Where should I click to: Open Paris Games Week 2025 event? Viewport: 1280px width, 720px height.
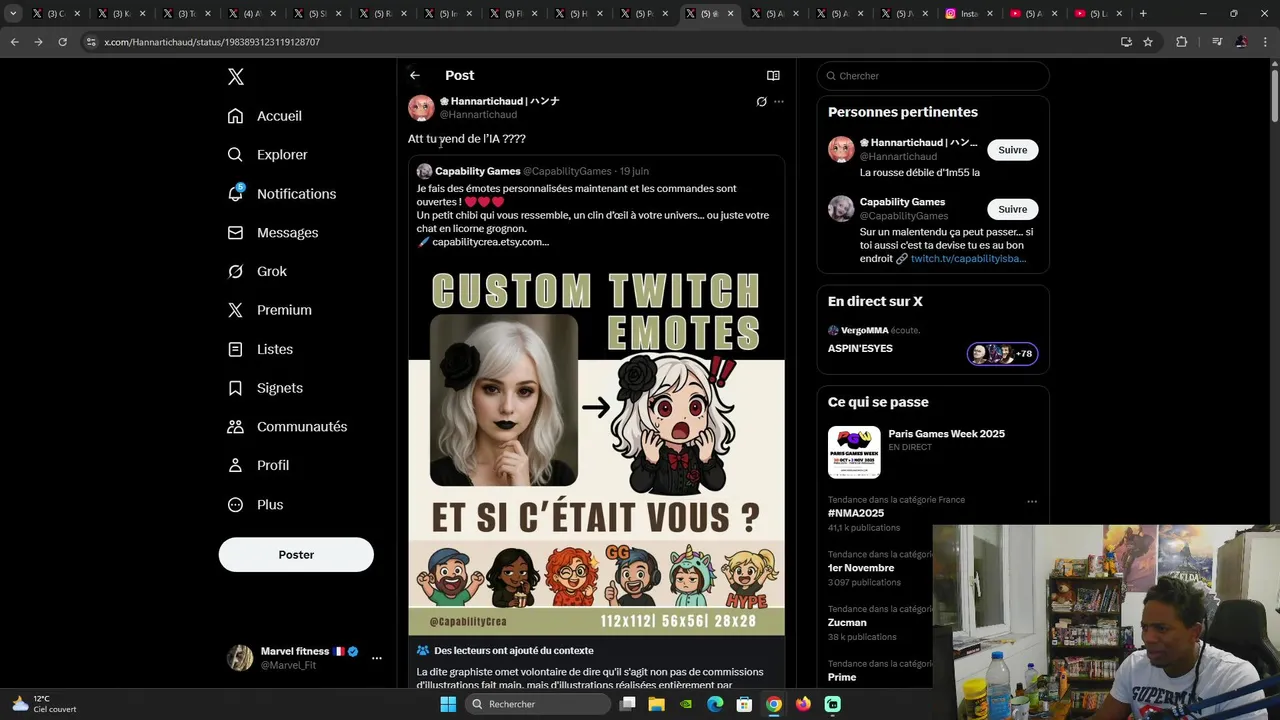coord(946,434)
